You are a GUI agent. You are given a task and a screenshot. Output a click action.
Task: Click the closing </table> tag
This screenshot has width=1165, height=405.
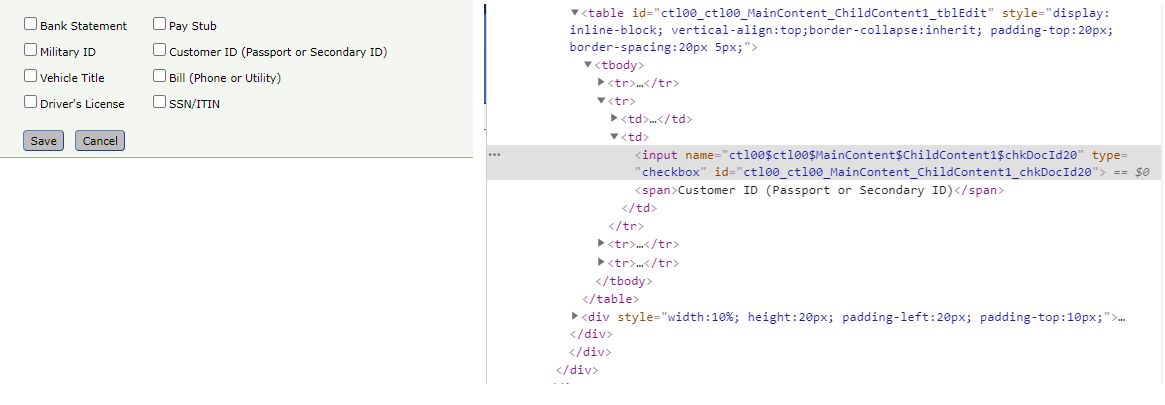click(x=611, y=299)
